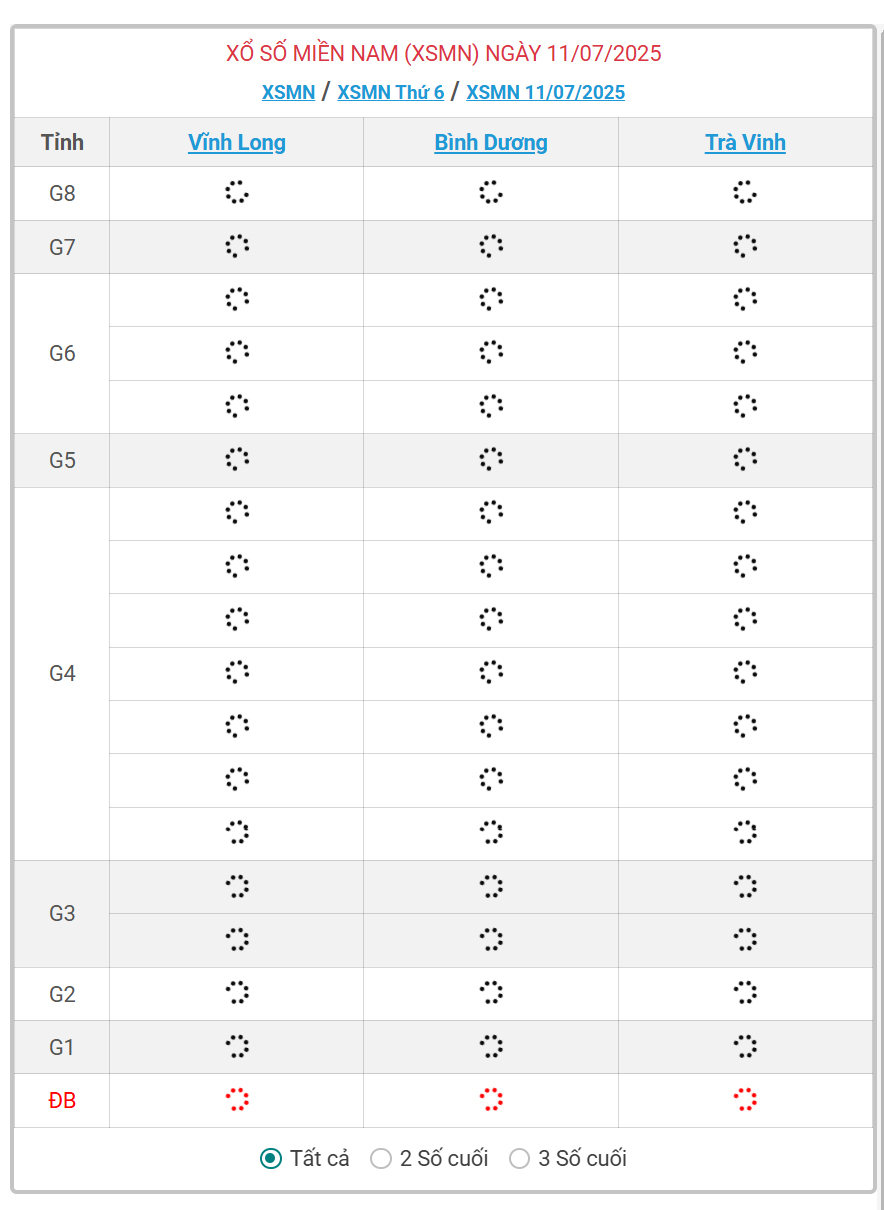Screen dimensions: 884x1210
Task: Open the Vĩnh Long province header link
Action: click(x=237, y=142)
